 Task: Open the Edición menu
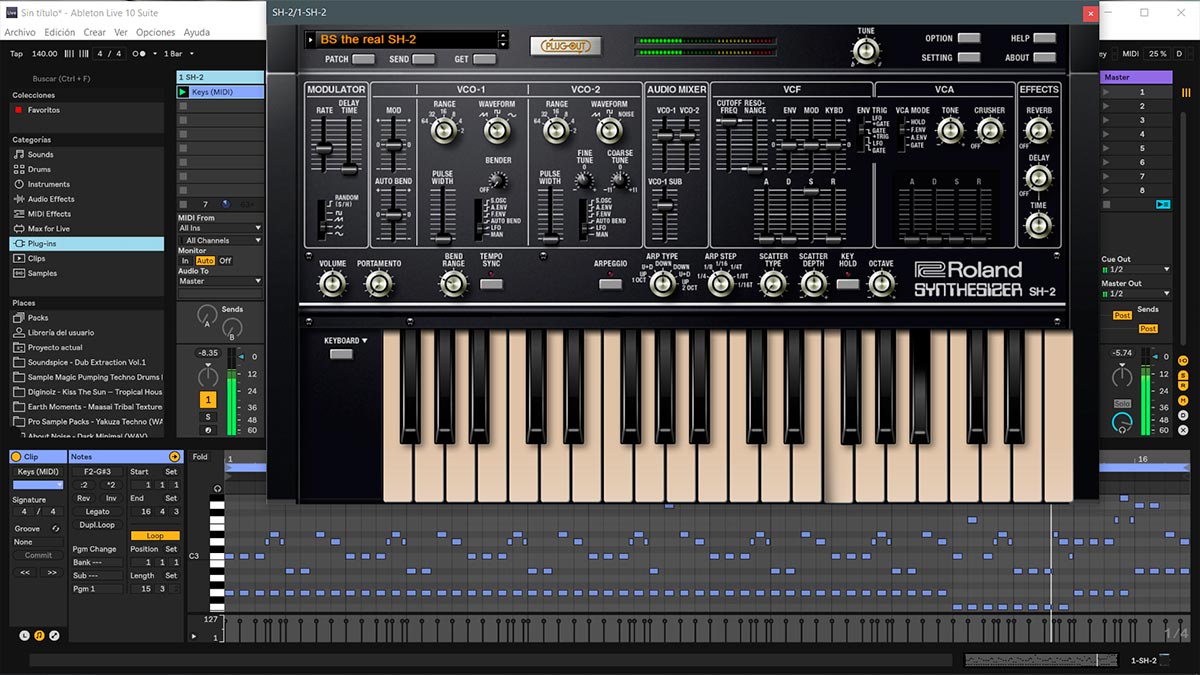tap(60, 32)
